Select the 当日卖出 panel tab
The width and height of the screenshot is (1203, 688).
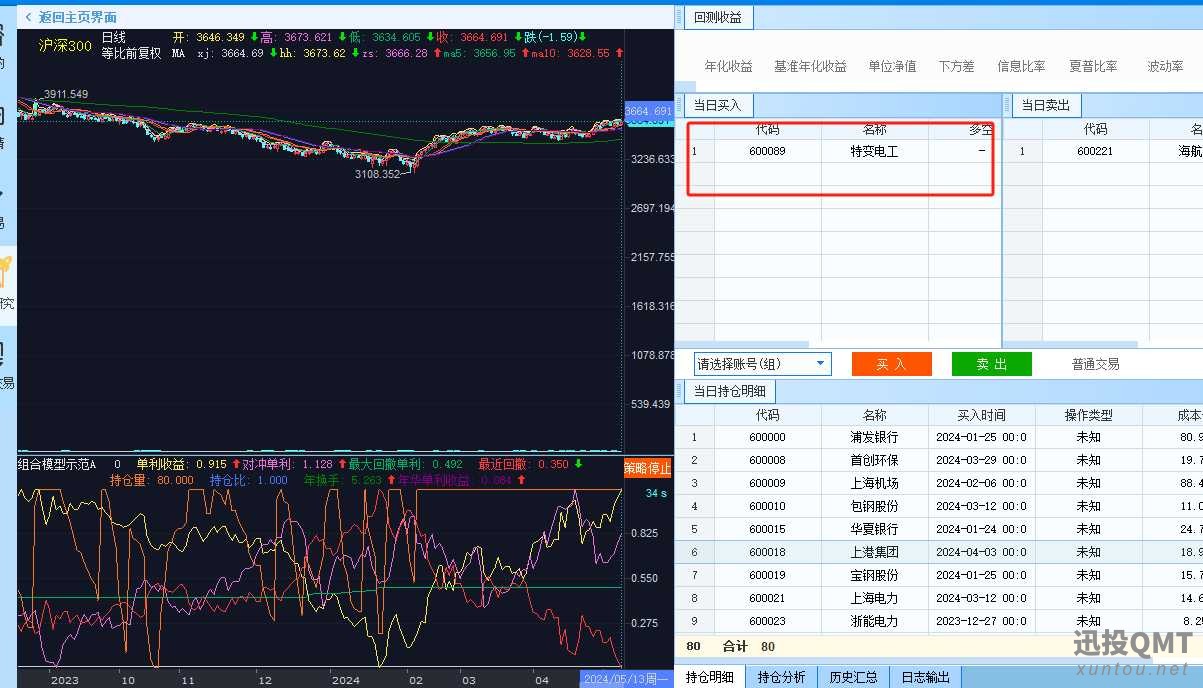click(x=1046, y=105)
